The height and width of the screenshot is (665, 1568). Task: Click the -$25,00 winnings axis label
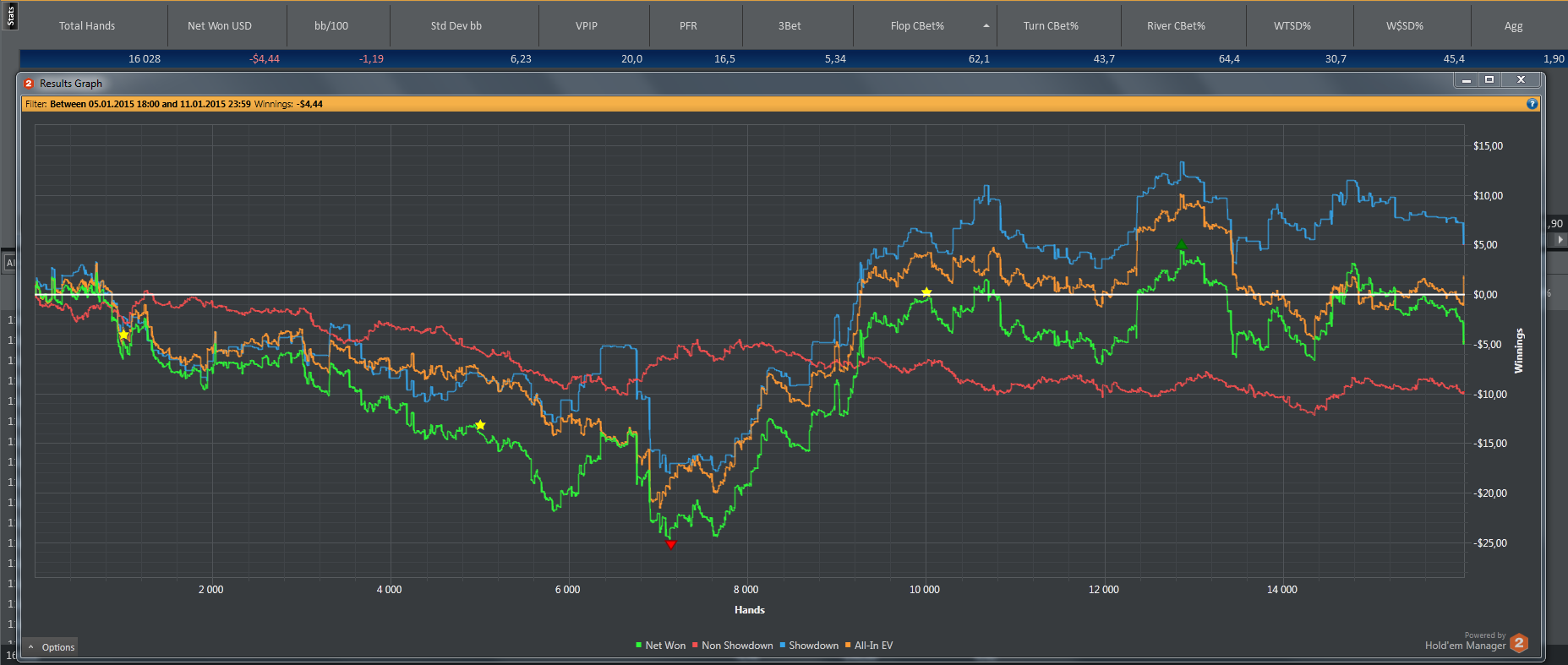(1489, 543)
